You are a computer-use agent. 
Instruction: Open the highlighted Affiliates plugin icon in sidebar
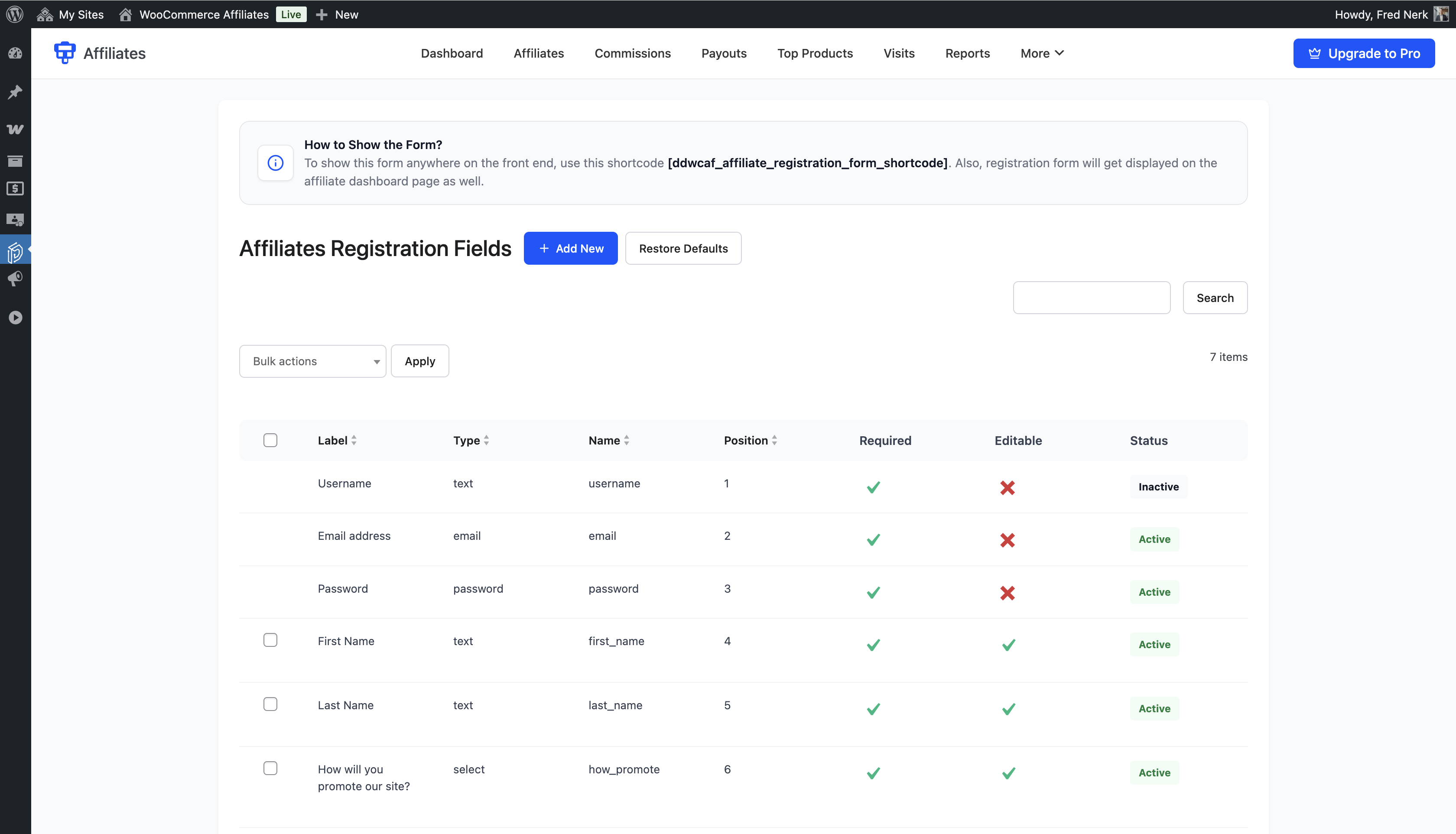pos(16,250)
